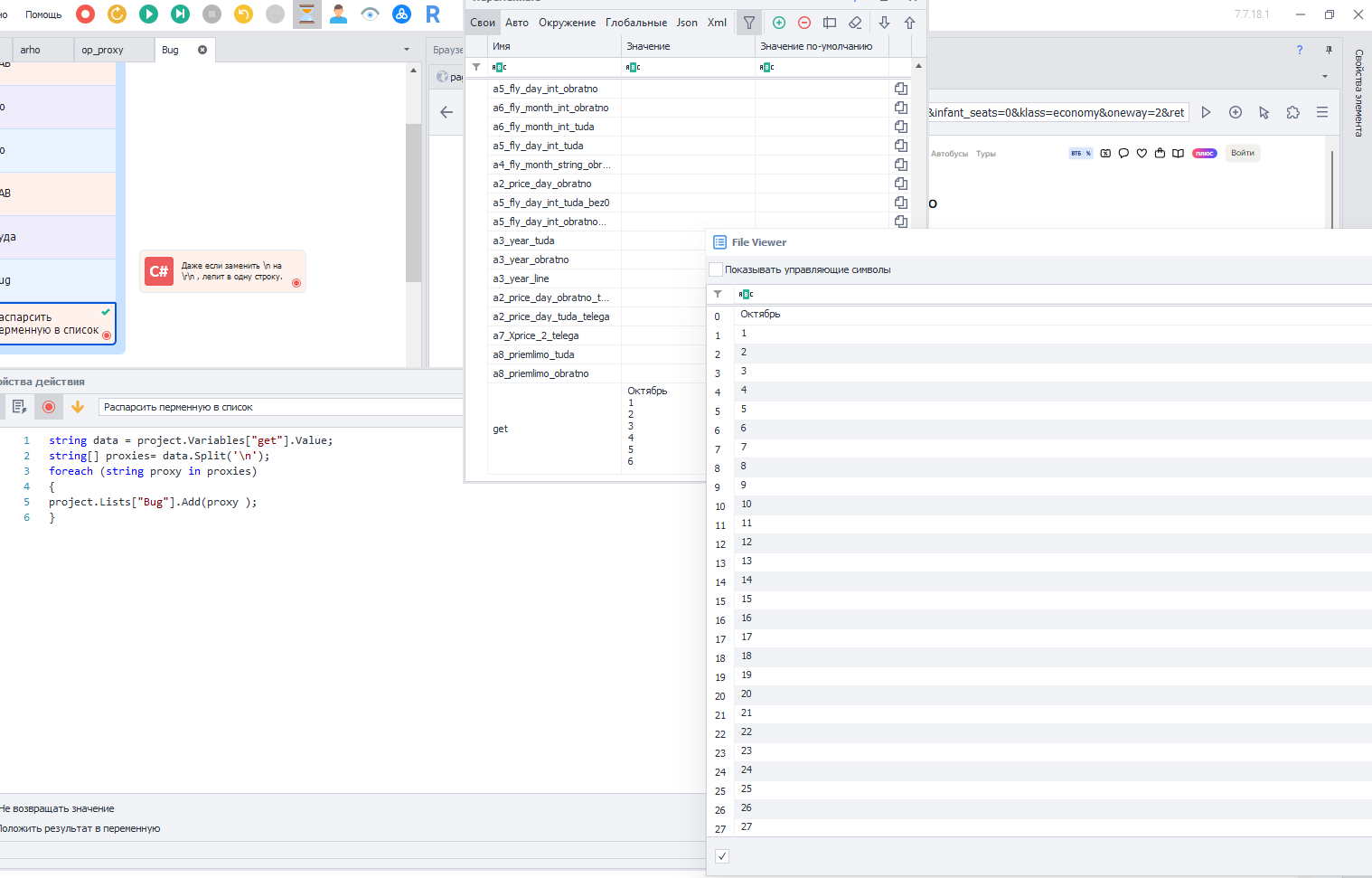Click the yellow undo step icon
Screen dimensions: 1372x878
tap(244, 14)
